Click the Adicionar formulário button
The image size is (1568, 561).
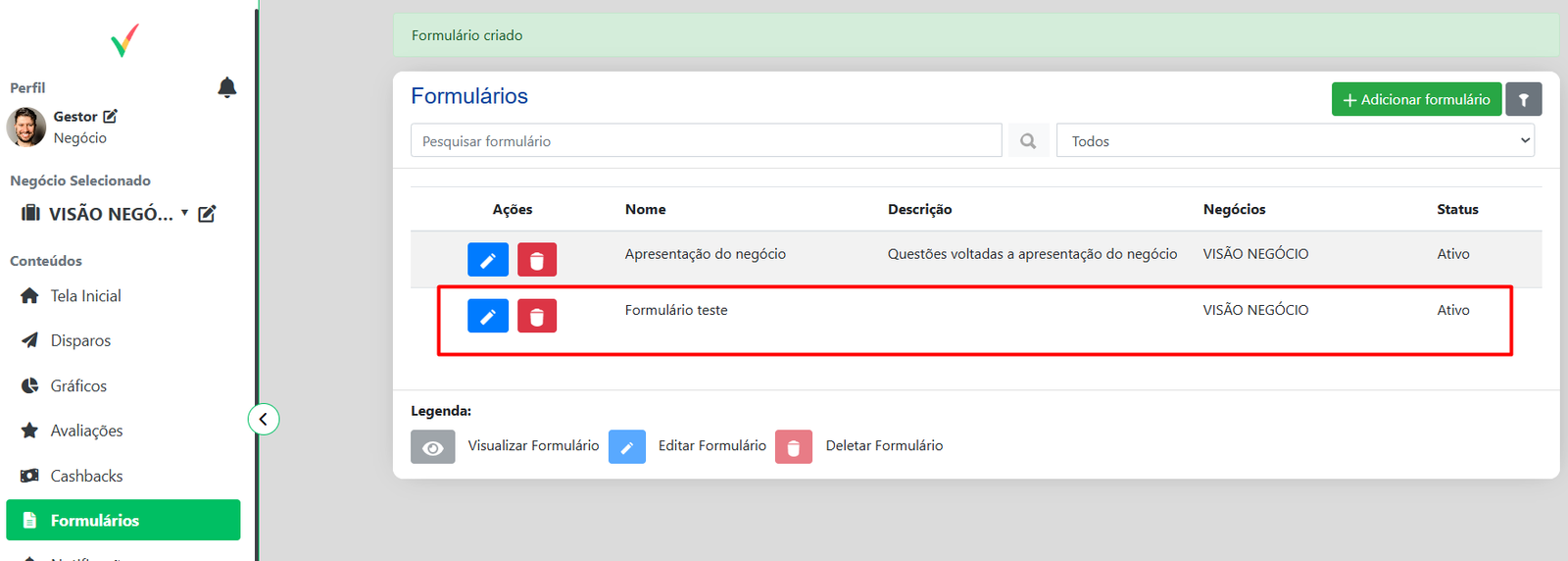[1415, 99]
